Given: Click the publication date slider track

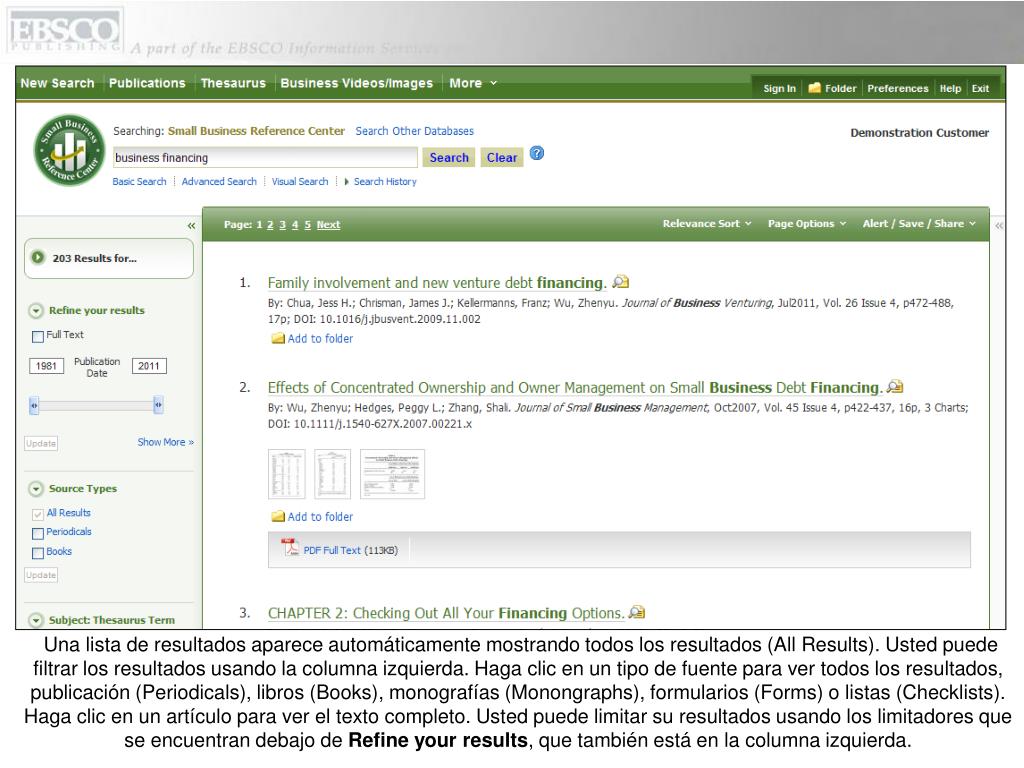Looking at the screenshot, I should [x=96, y=406].
